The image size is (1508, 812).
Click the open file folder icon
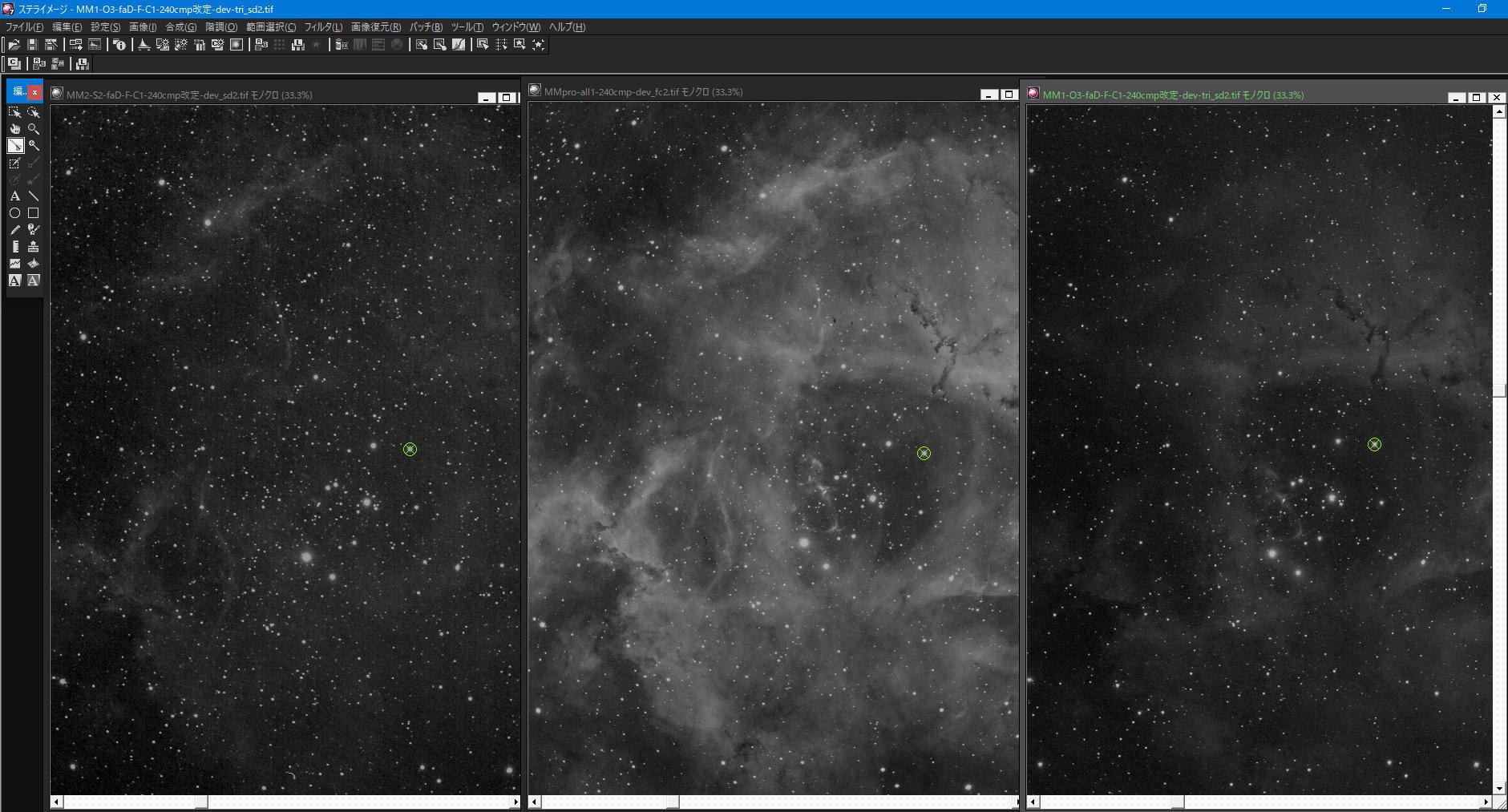pyautogui.click(x=14, y=45)
